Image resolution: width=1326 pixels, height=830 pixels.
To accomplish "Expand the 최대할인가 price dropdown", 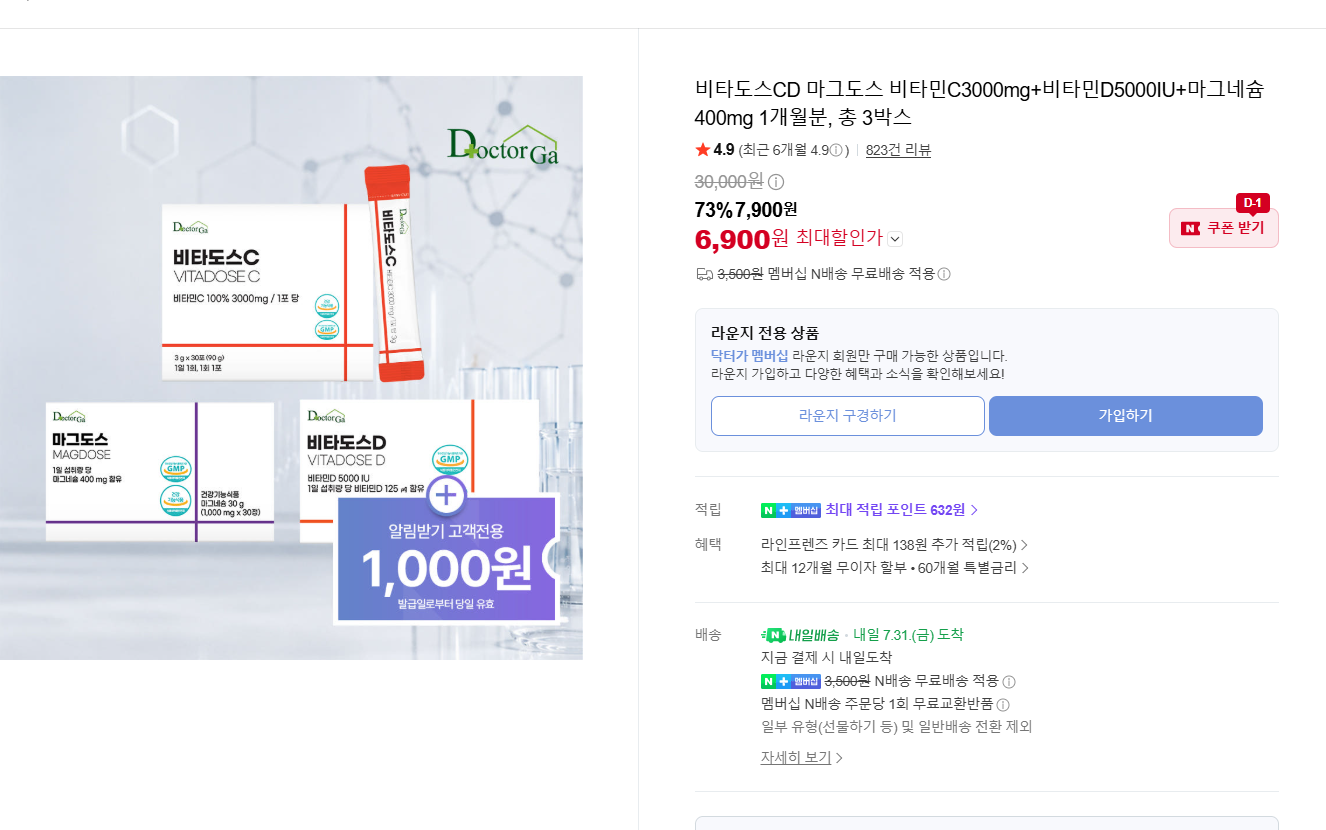I will coord(895,239).
